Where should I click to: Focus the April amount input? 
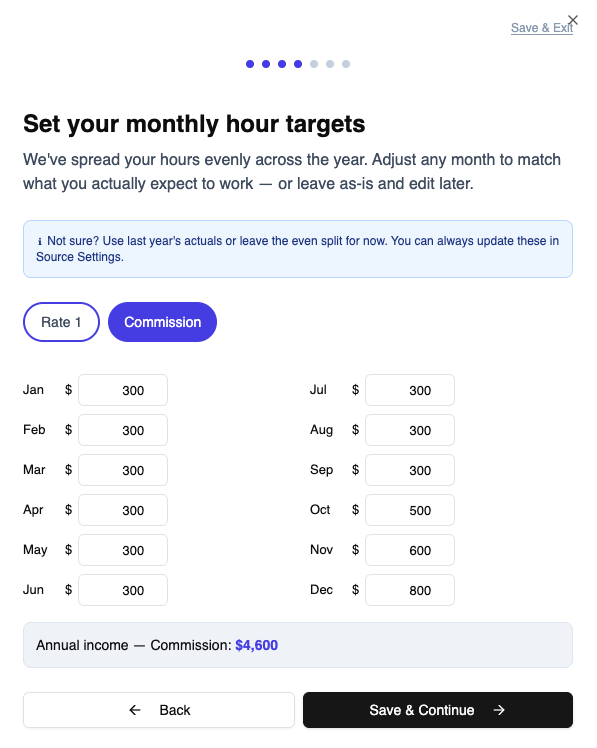click(x=123, y=510)
